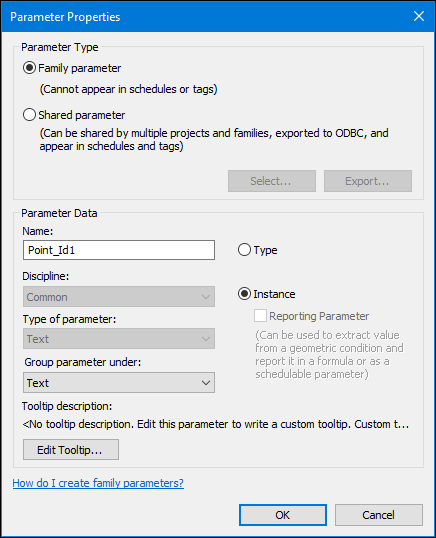Open the Group parameter under dropdown
The image size is (436, 538).
tap(119, 383)
